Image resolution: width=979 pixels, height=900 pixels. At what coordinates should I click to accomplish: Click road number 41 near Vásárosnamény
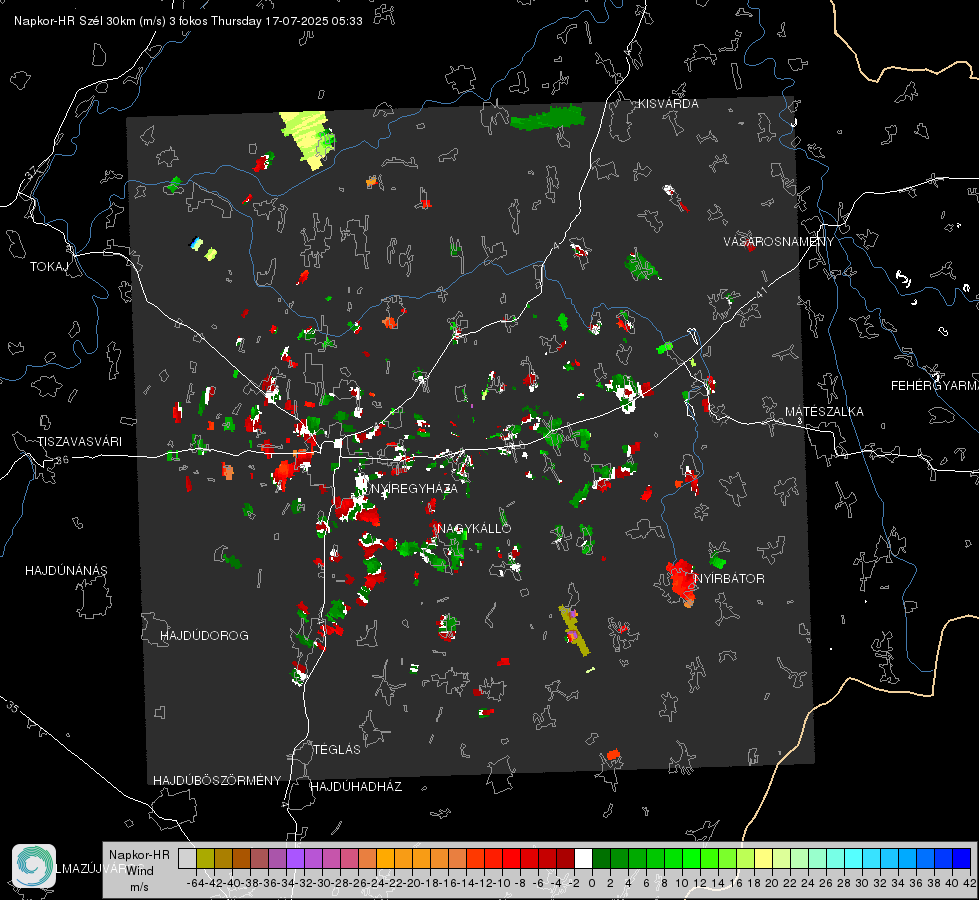tap(760, 292)
